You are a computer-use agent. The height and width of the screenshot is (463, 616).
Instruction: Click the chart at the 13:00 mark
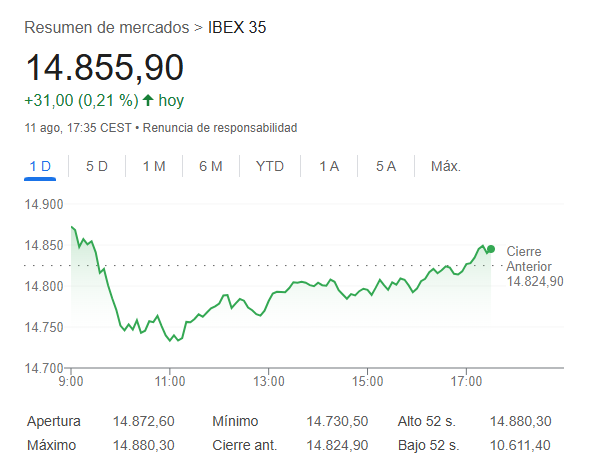pos(269,297)
